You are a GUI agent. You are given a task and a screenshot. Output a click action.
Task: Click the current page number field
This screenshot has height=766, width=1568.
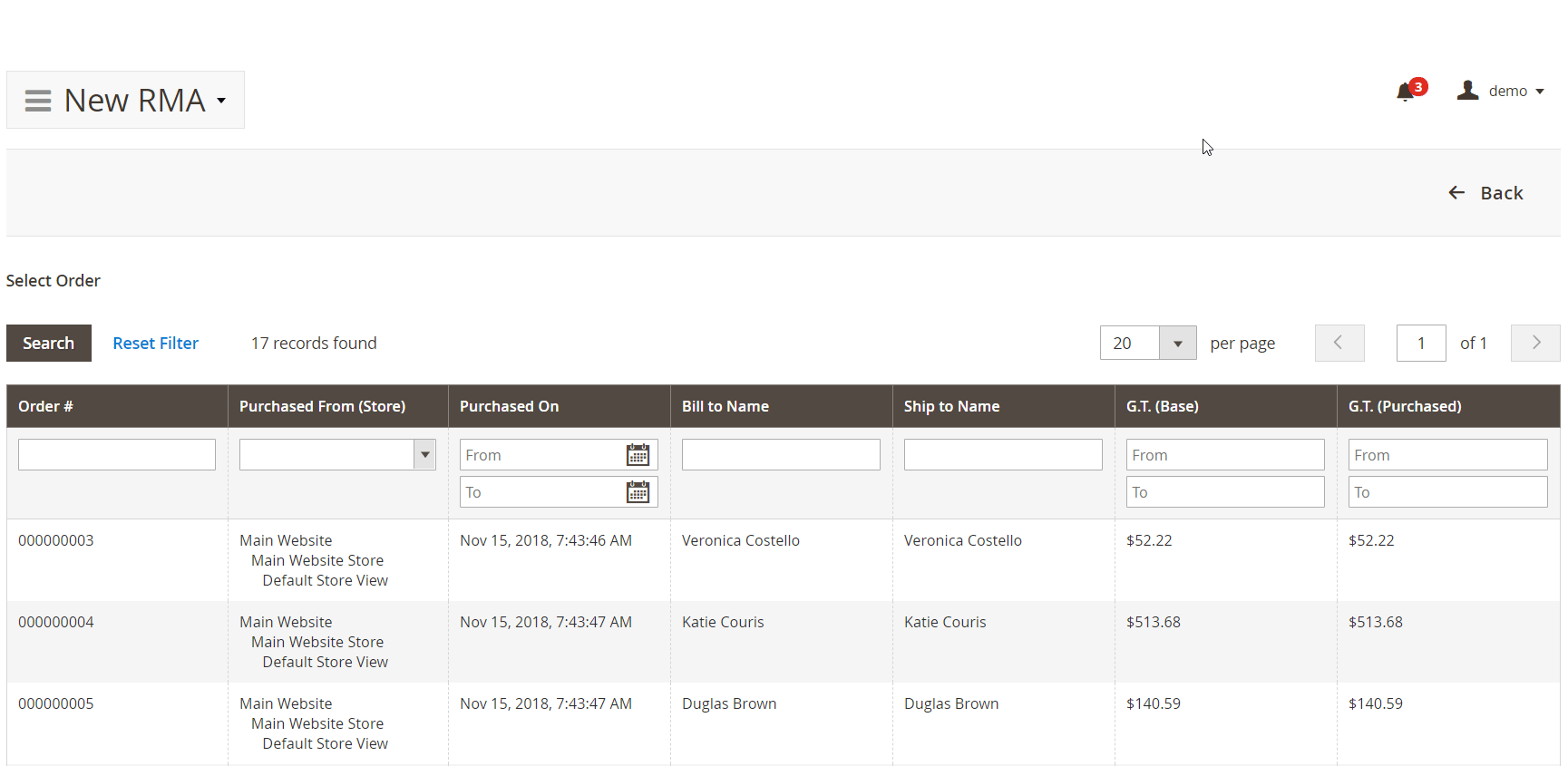point(1420,344)
